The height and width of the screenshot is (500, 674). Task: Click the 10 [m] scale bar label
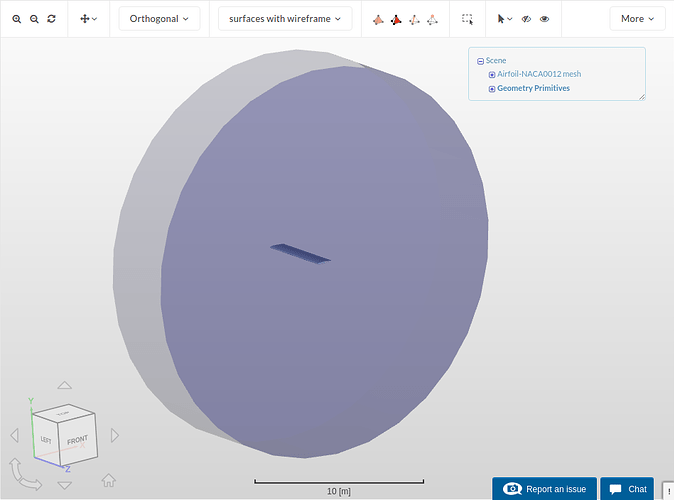coord(339,491)
